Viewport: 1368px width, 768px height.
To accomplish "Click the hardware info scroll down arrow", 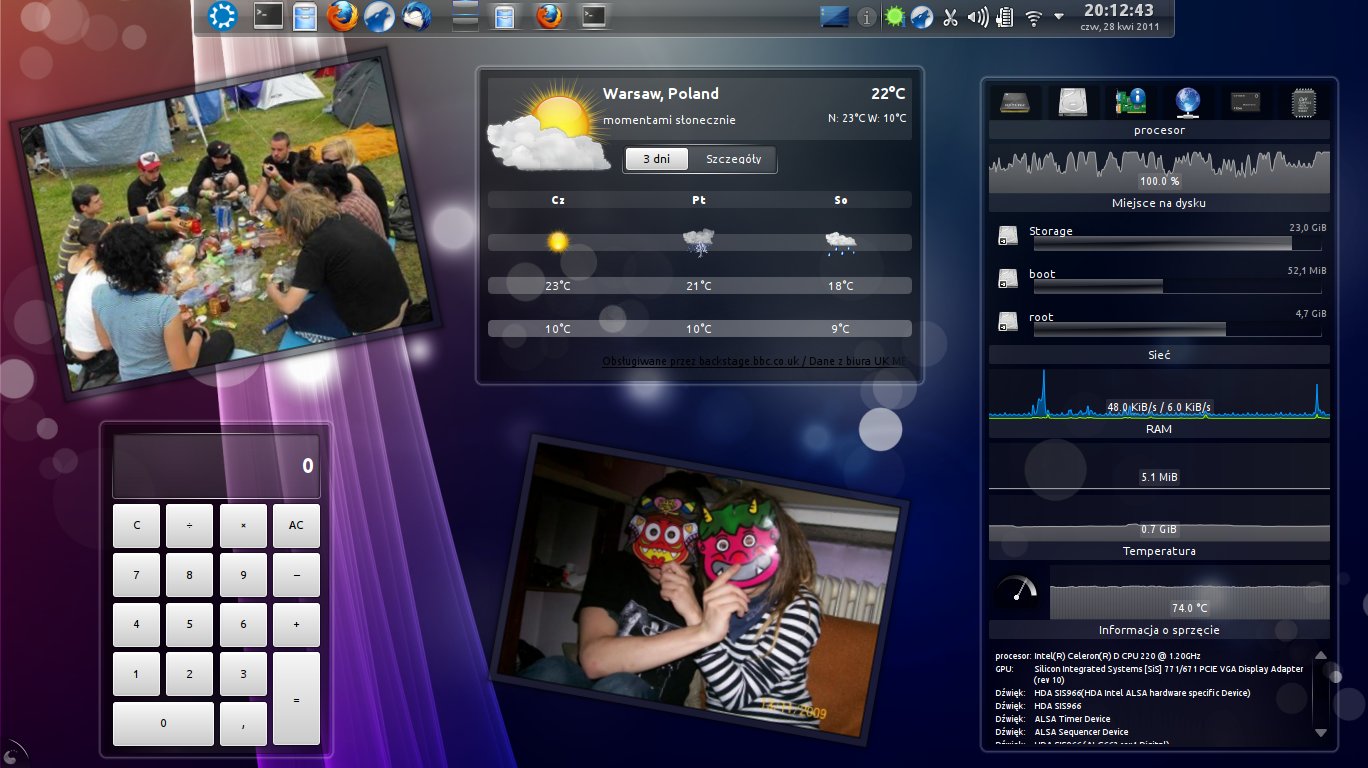I will [1319, 732].
